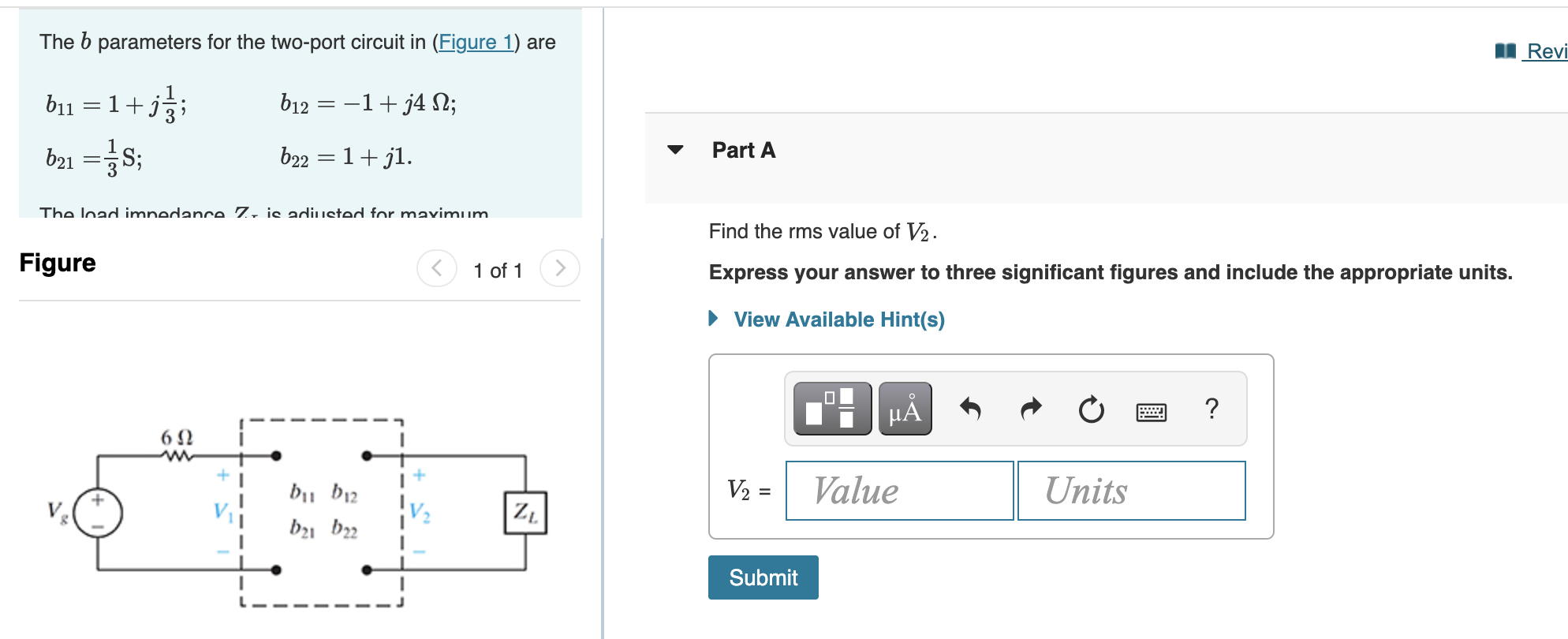Viewport: 1568px width, 639px height.
Task: Open the next figure arrow
Action: point(560,268)
